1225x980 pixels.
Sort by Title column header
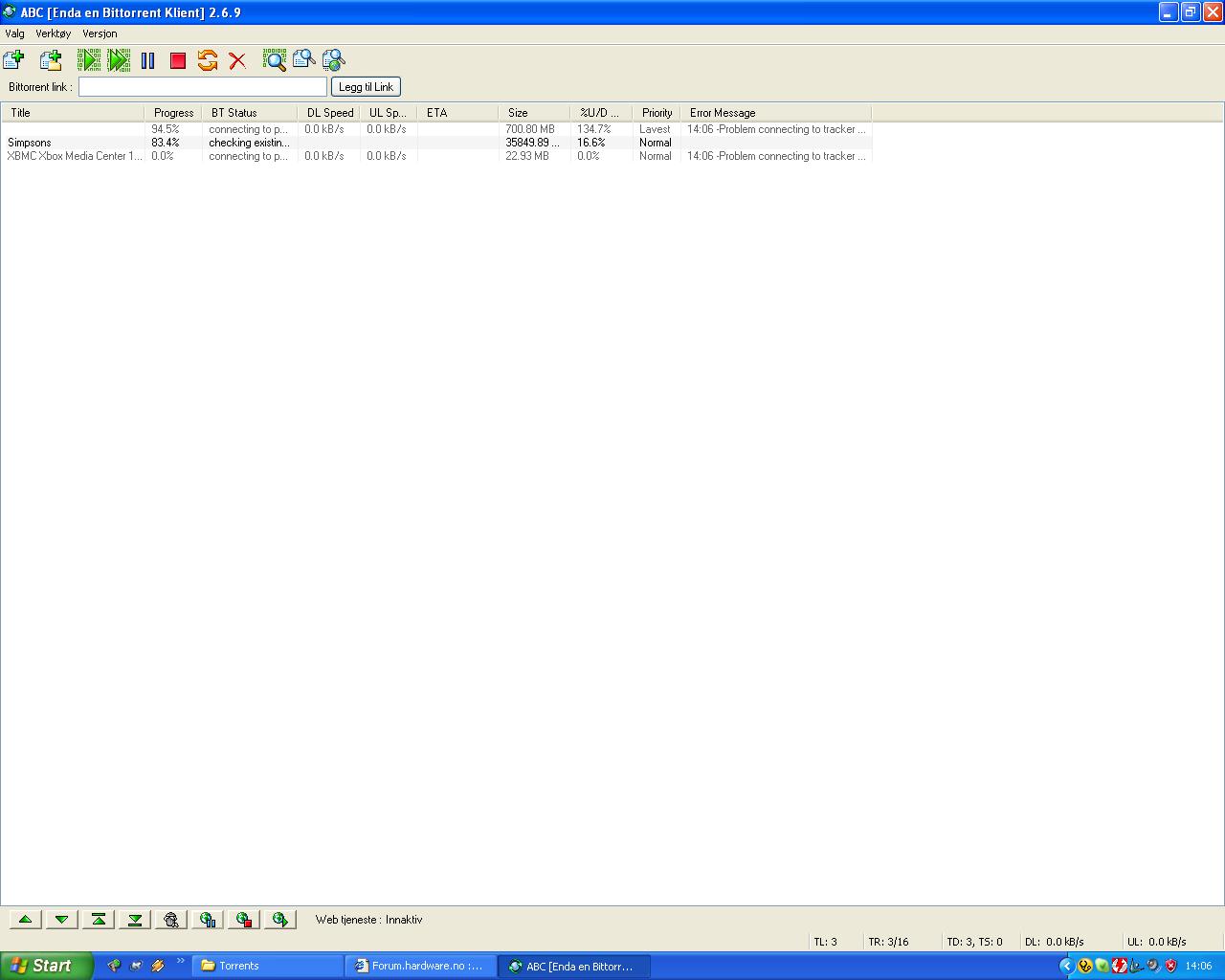pyautogui.click(x=73, y=113)
